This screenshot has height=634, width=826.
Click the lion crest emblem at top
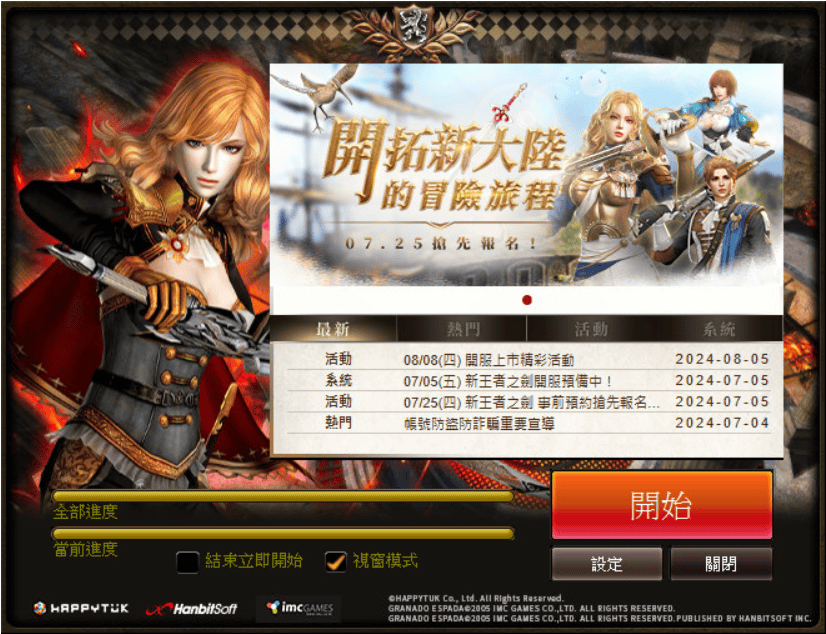413,26
